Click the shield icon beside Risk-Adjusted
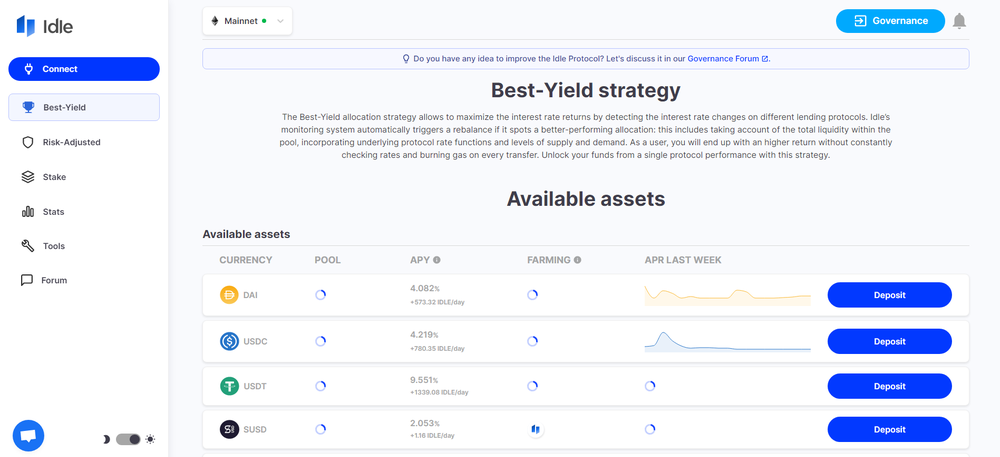 [27, 142]
